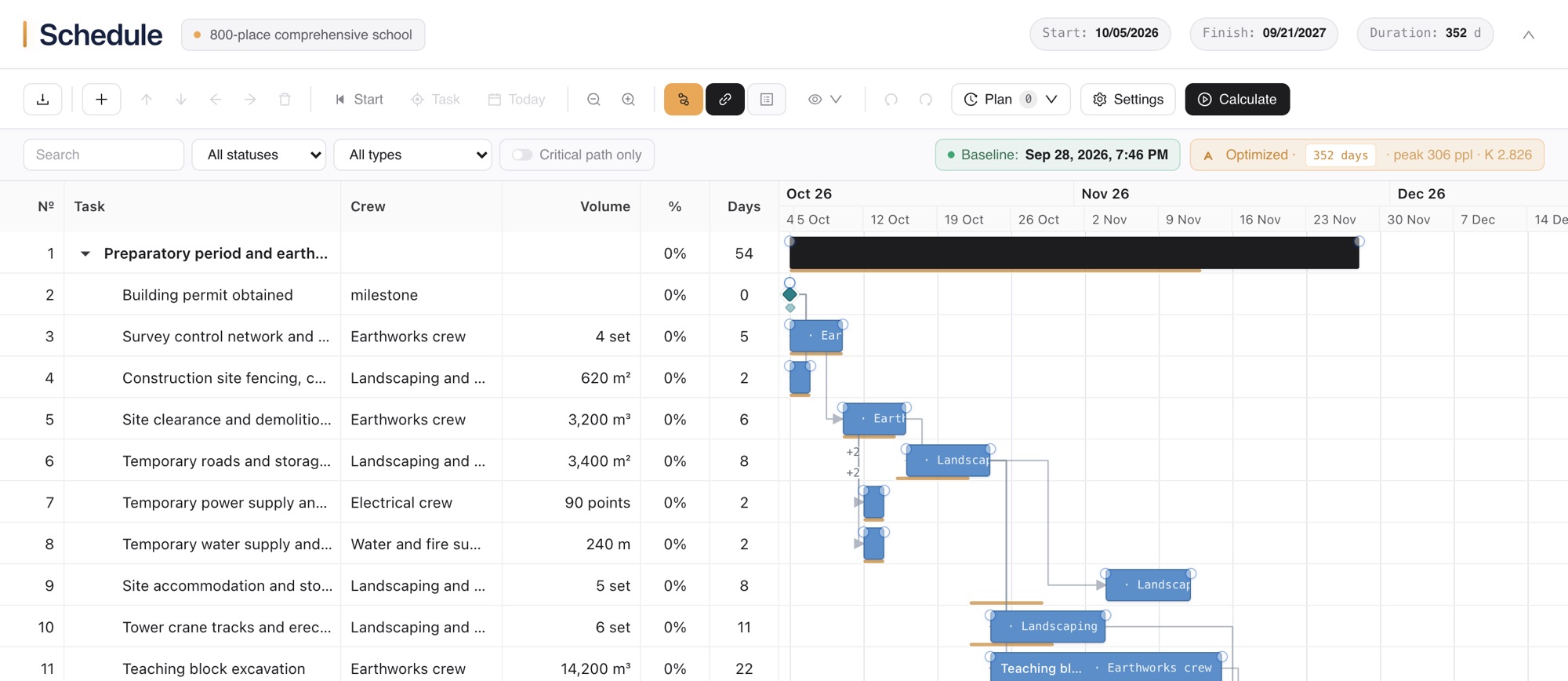Click the outdent left arrow icon
1568x681 pixels.
tap(216, 100)
